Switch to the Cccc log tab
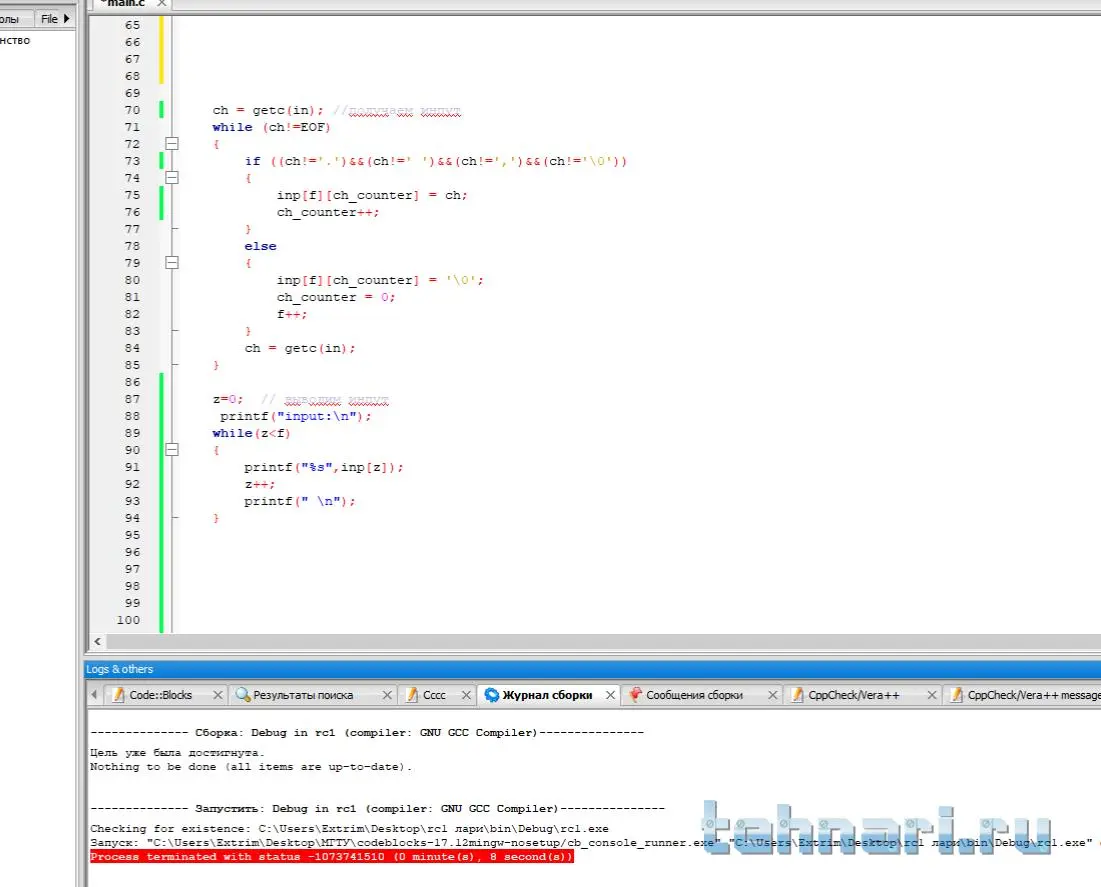Image resolution: width=1101 pixels, height=887 pixels. pos(434,695)
